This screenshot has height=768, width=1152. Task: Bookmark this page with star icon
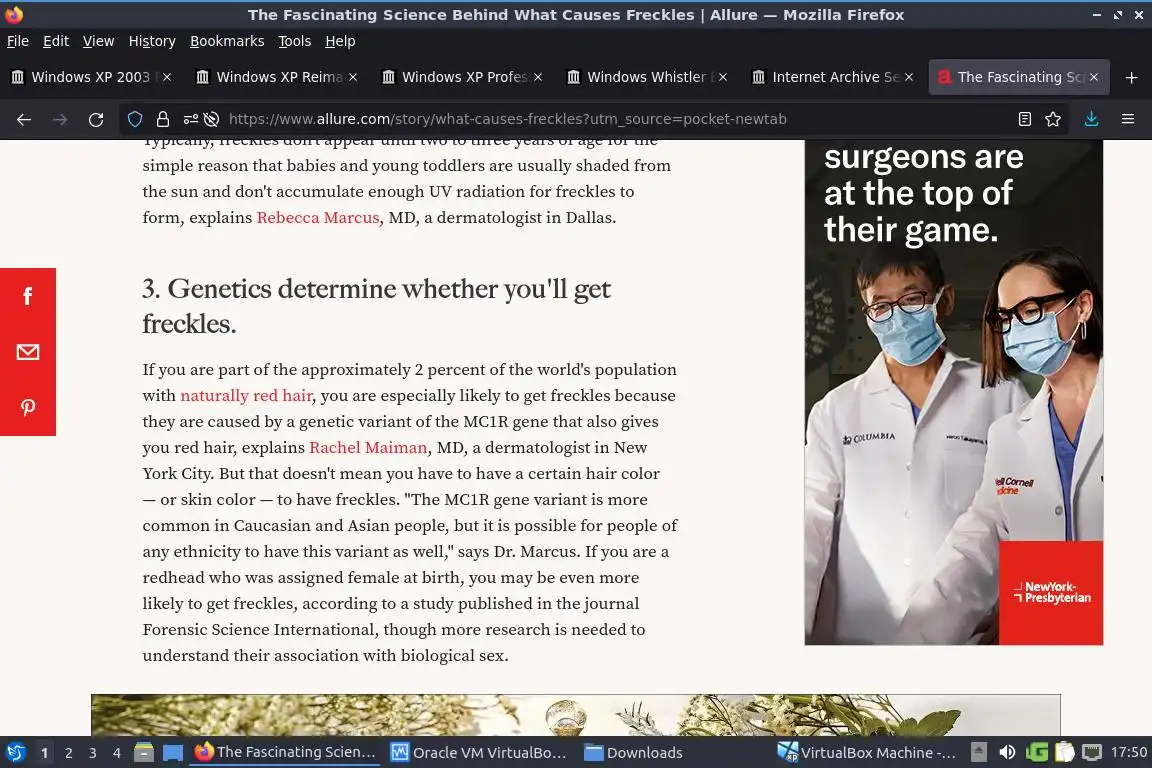1053,119
